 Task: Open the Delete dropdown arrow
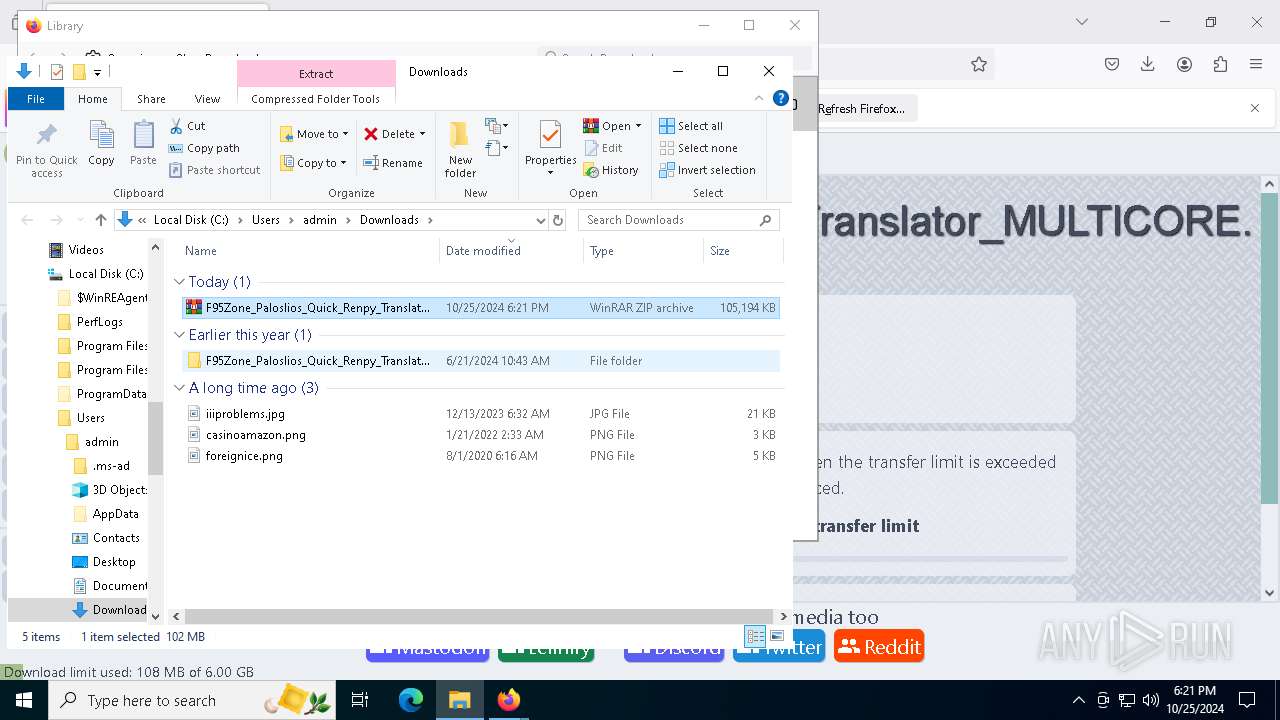(422, 134)
